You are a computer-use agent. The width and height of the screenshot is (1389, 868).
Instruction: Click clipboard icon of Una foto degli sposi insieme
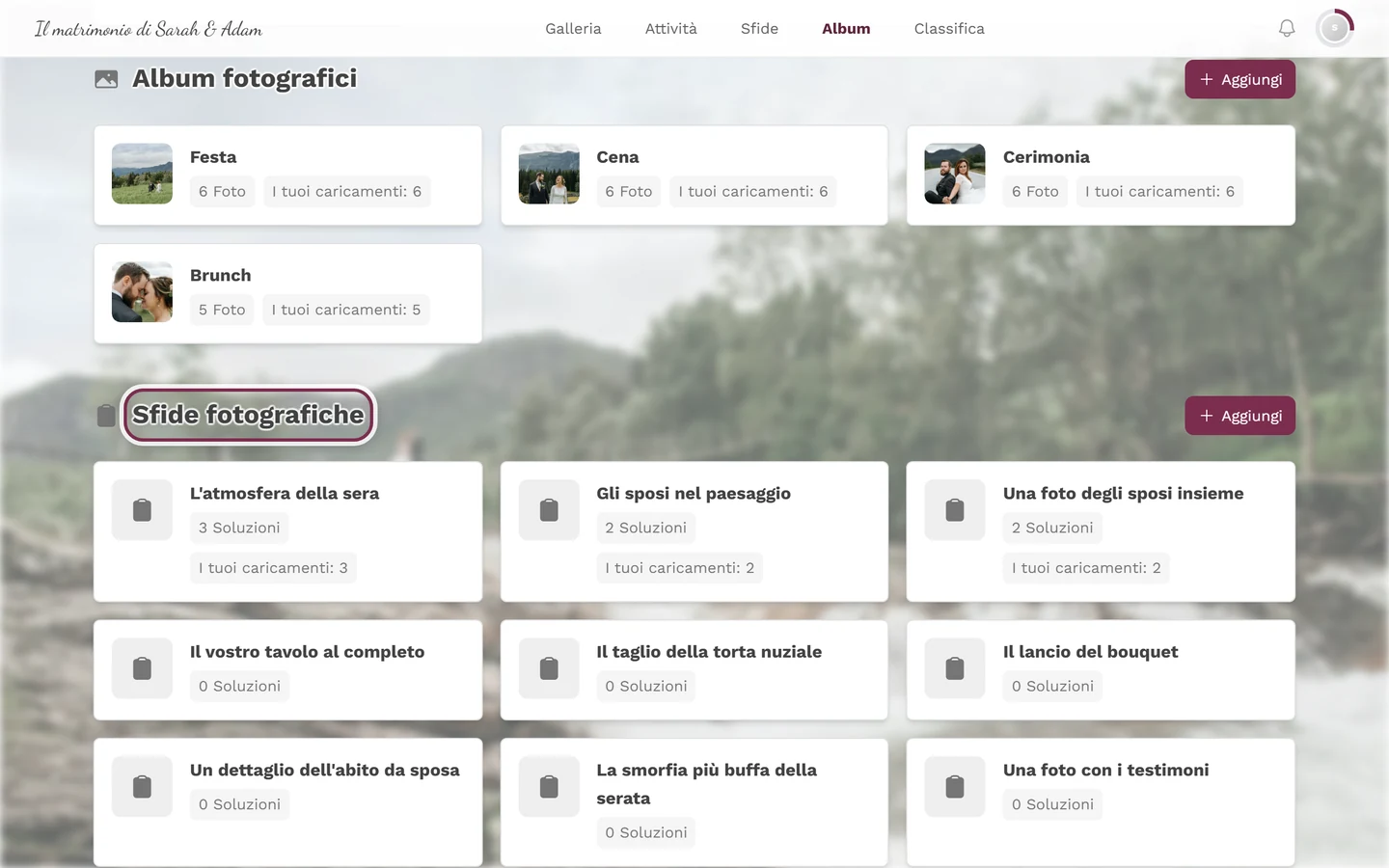click(x=955, y=509)
